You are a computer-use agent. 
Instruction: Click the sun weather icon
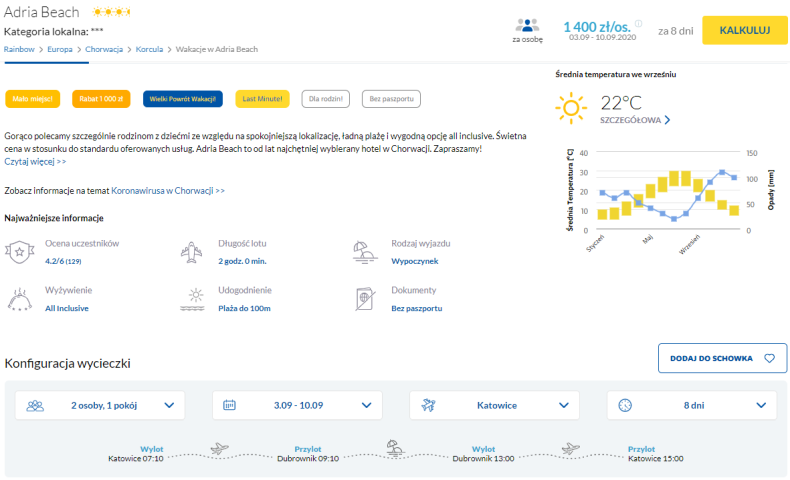point(571,108)
